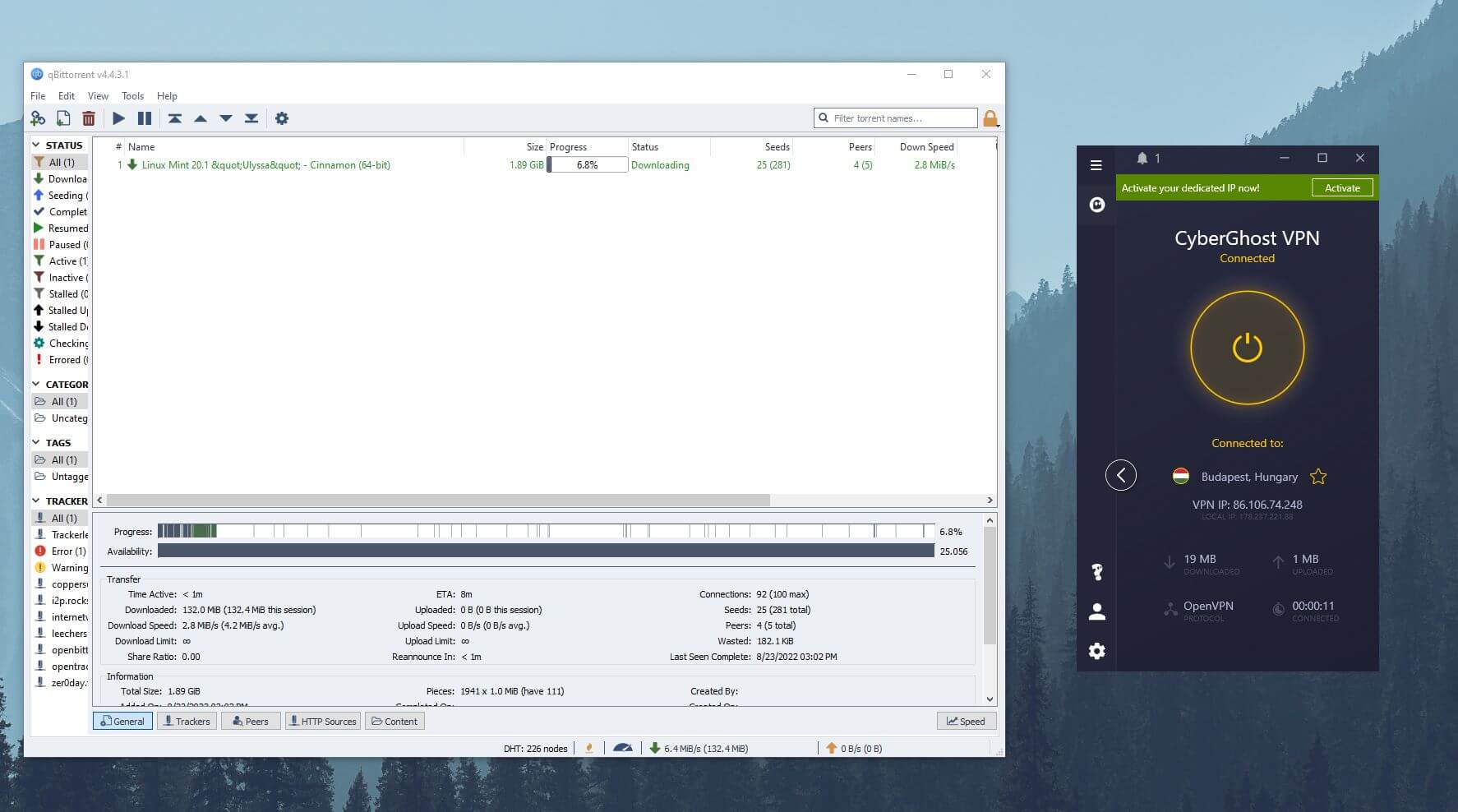Move torrent to top of queue icon
Viewport: 1458px width, 812px height.
click(175, 118)
